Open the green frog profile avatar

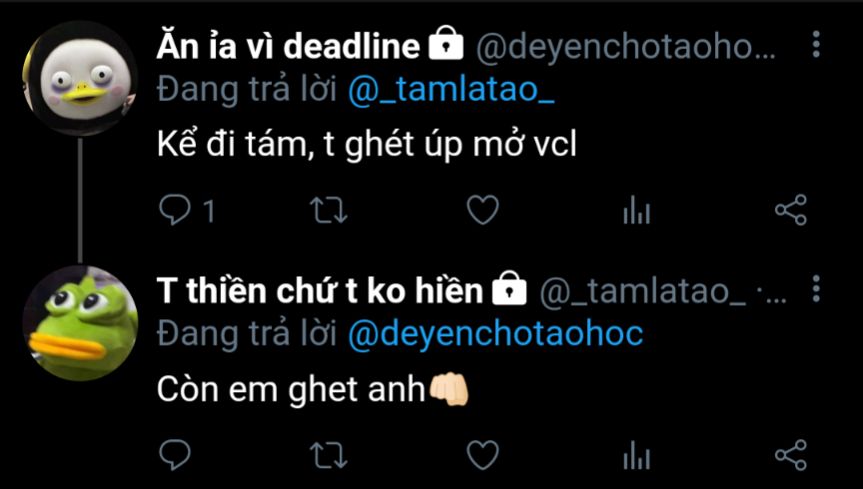(x=80, y=323)
